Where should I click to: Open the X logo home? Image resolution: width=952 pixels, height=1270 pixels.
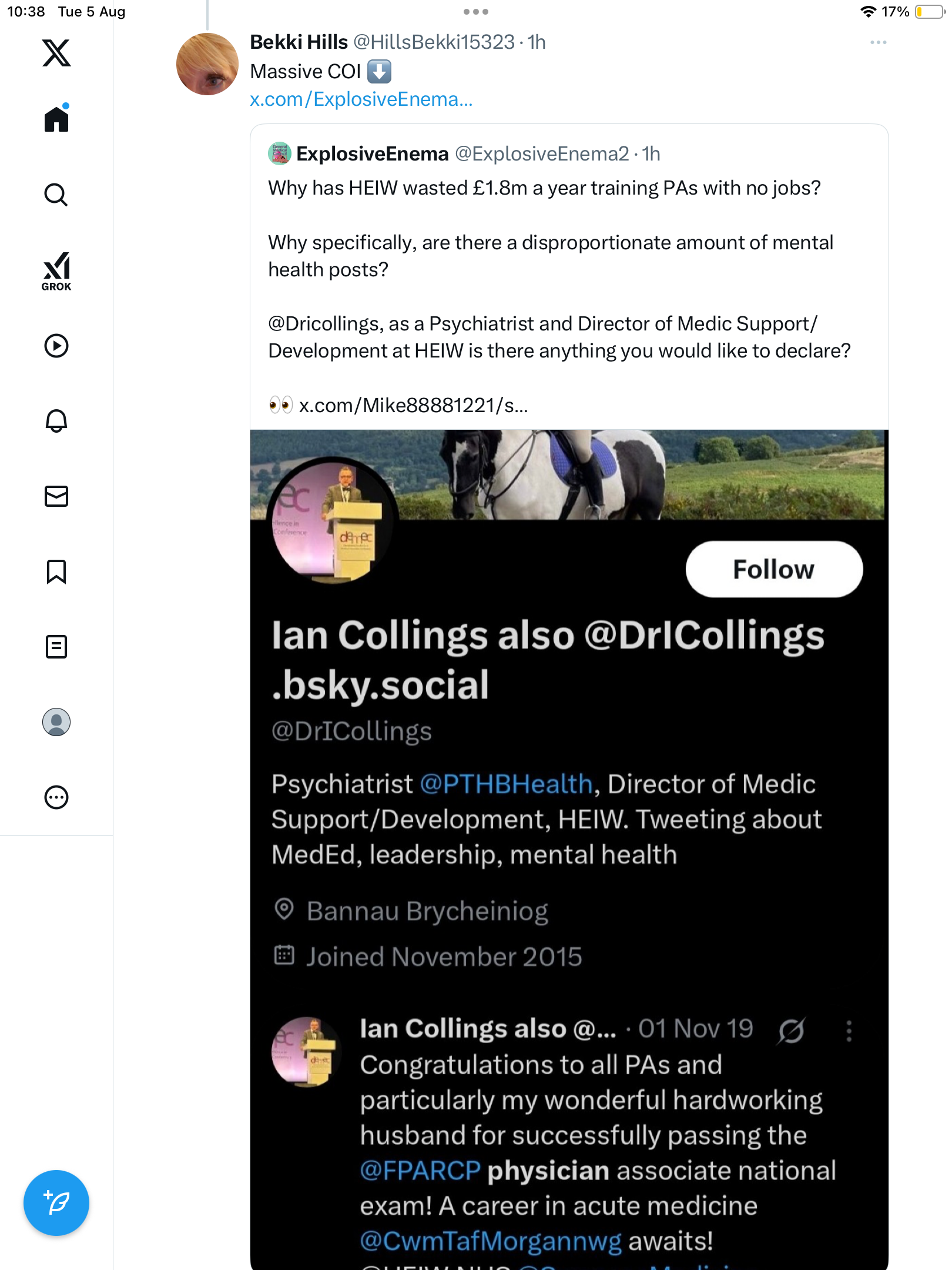(x=56, y=53)
